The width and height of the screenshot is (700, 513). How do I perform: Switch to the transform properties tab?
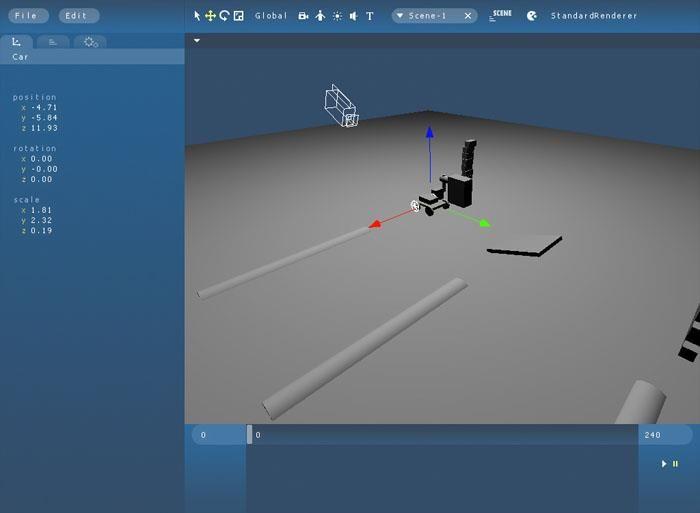tap(17, 41)
